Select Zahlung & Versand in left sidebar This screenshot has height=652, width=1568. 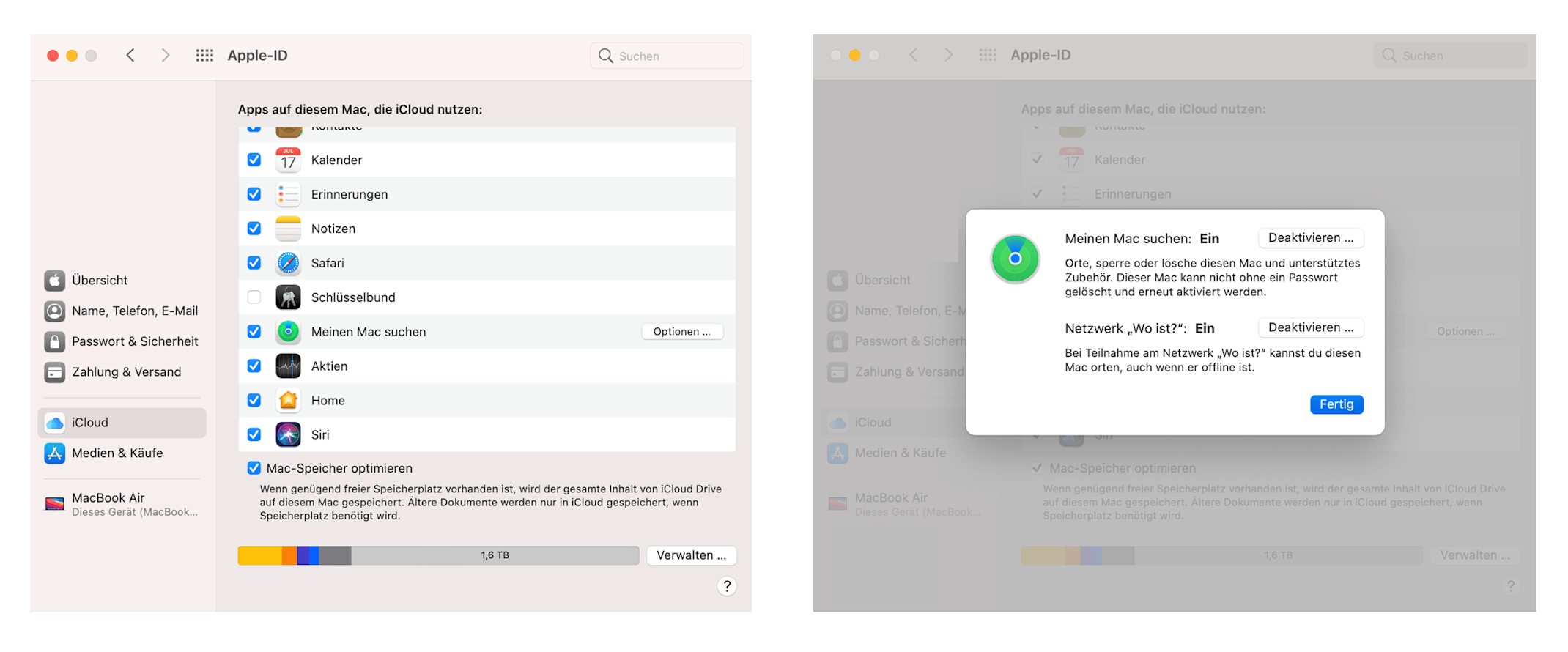(x=122, y=372)
